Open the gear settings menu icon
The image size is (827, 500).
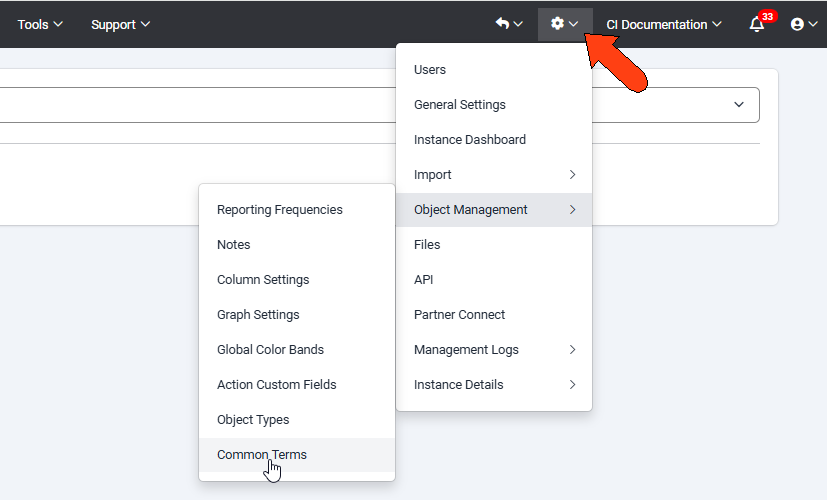(557, 24)
